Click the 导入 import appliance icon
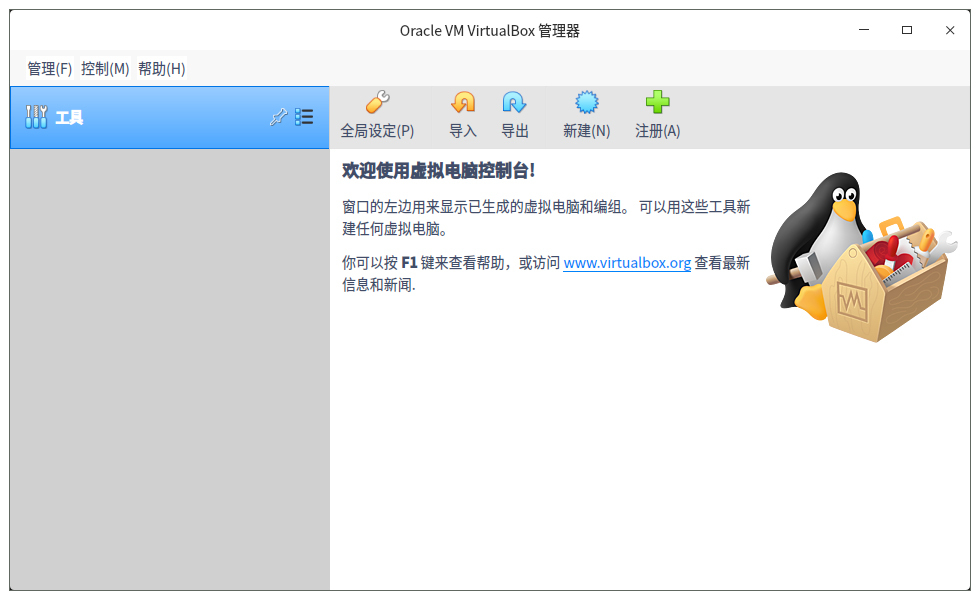The height and width of the screenshot is (600, 980). click(463, 103)
